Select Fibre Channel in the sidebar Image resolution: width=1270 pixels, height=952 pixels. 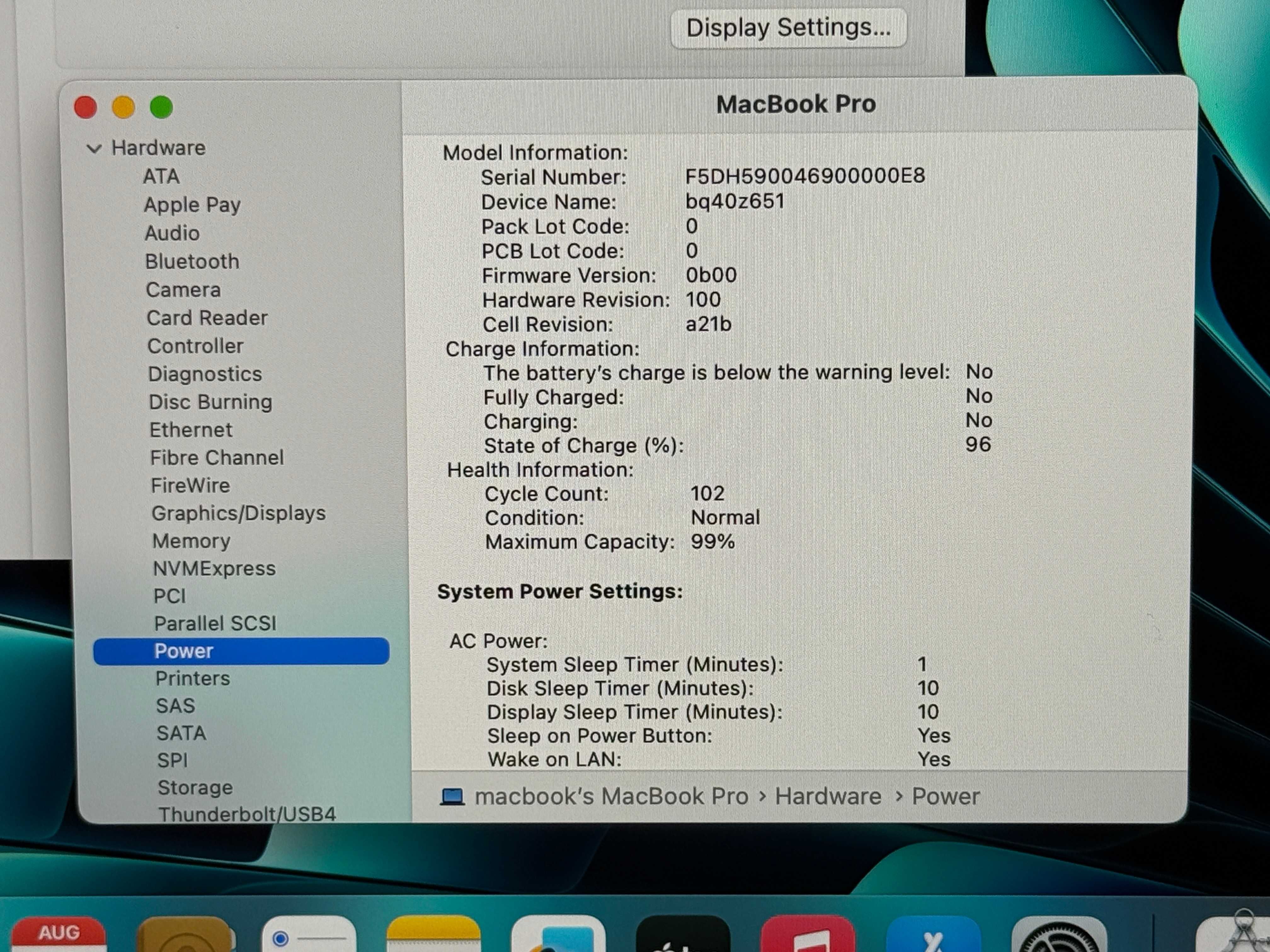pyautogui.click(x=217, y=458)
